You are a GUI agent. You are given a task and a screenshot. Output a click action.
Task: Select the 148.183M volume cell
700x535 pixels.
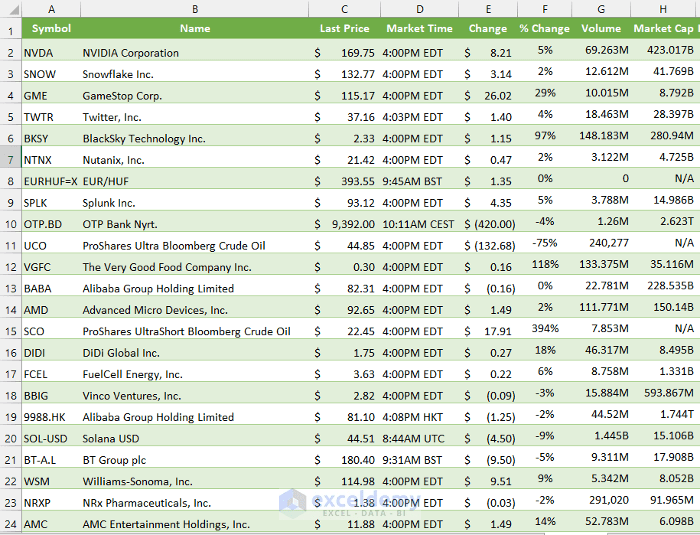[601, 136]
